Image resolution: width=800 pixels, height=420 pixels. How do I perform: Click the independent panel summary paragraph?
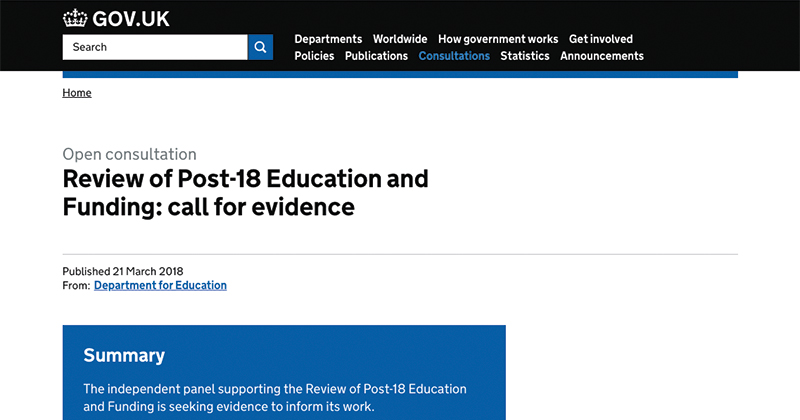[x=275, y=398]
